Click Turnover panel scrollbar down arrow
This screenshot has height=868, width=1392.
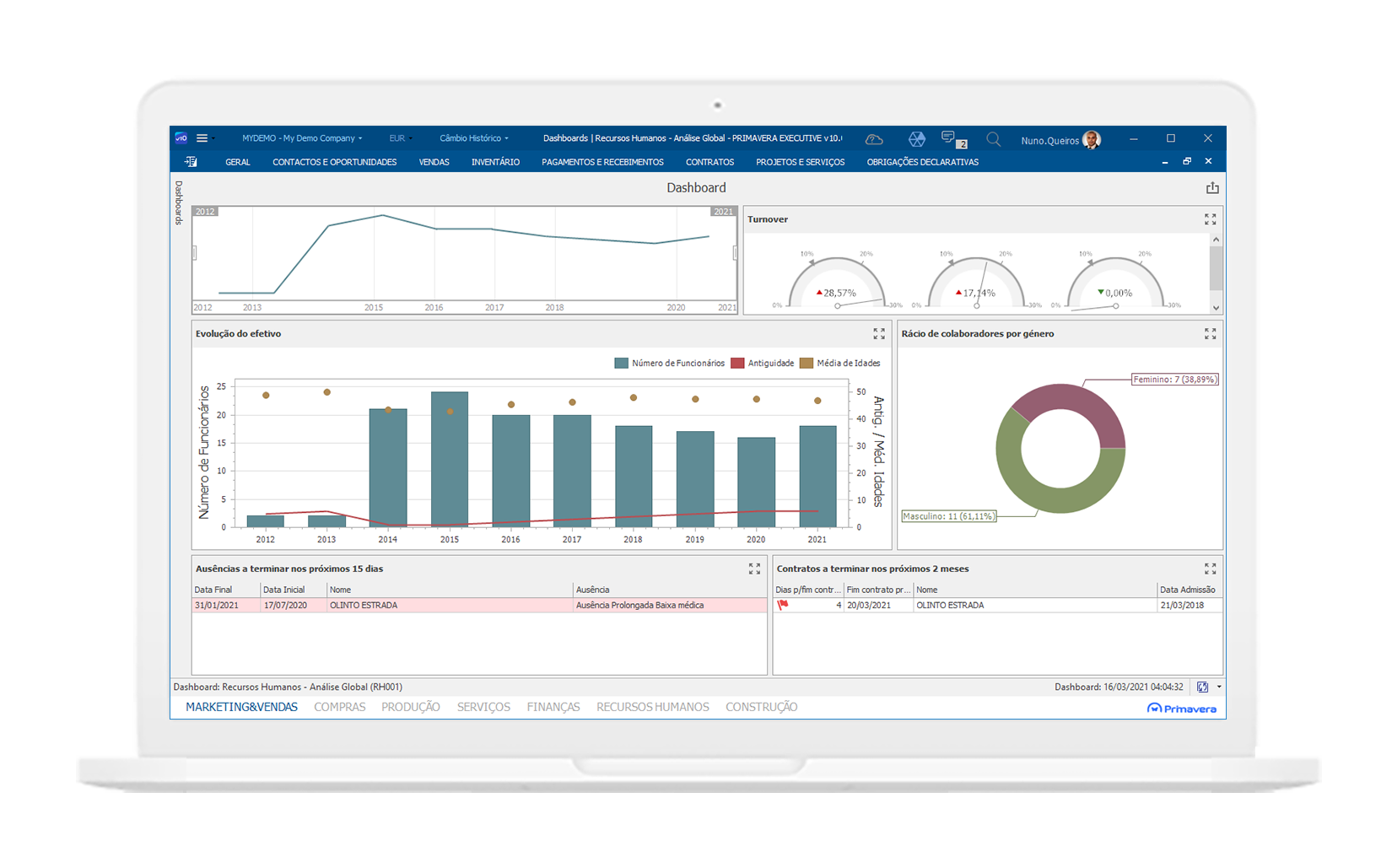[x=1216, y=308]
